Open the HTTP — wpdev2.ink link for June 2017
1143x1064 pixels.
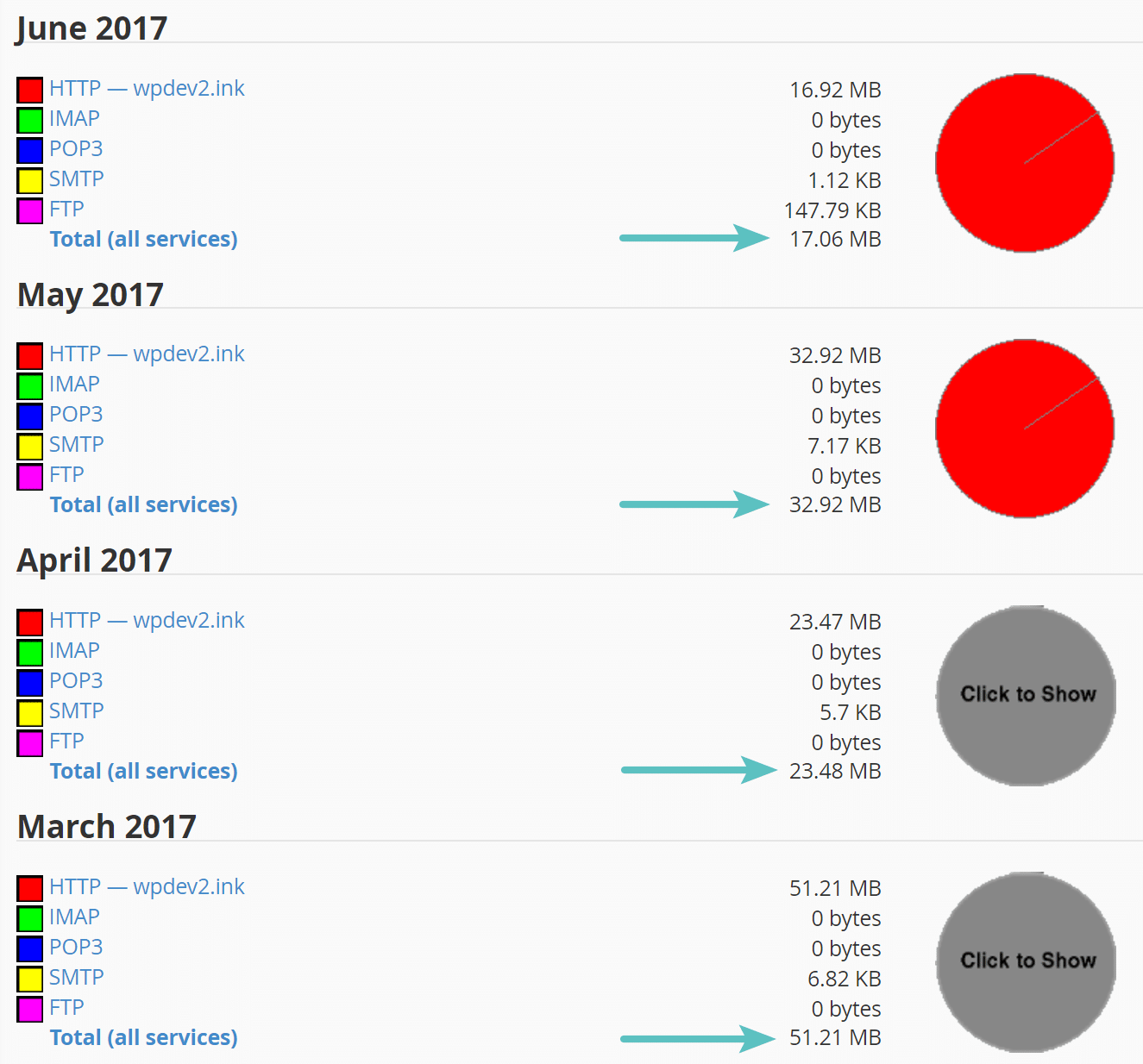(147, 88)
